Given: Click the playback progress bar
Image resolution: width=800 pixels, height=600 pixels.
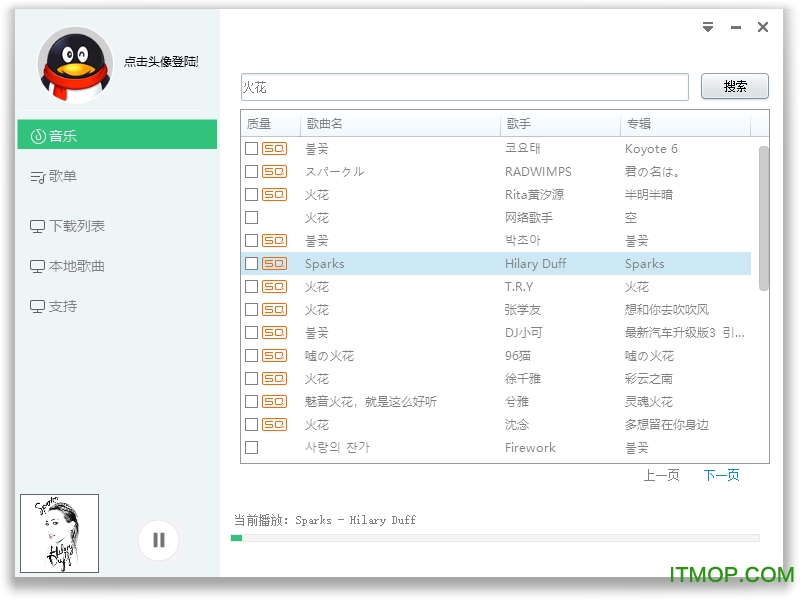Looking at the screenshot, I should pyautogui.click(x=500, y=537).
